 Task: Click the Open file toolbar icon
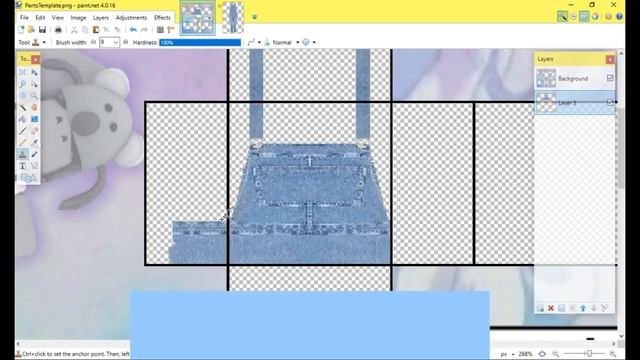click(31, 30)
